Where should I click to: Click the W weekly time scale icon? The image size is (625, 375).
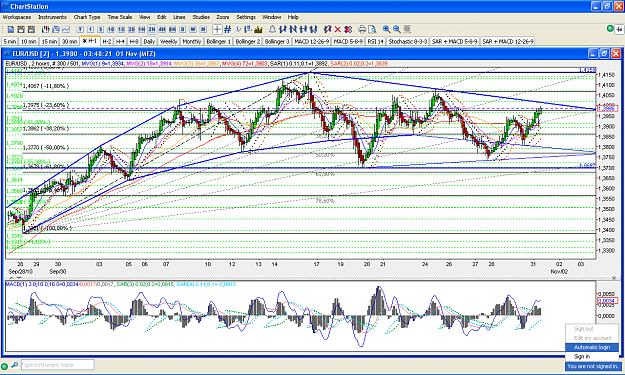pyautogui.click(x=193, y=29)
